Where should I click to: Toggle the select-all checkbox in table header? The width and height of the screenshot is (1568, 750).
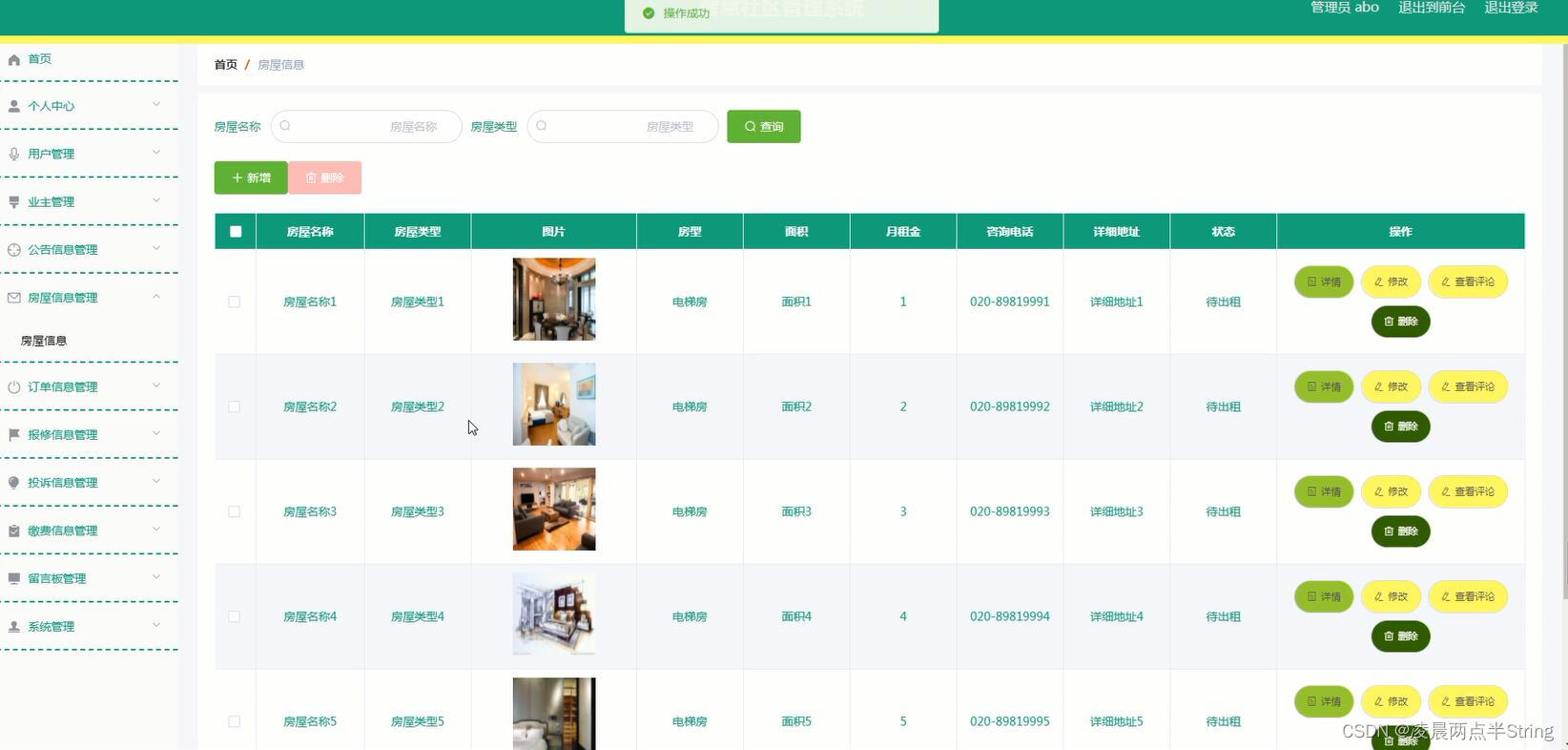236,231
